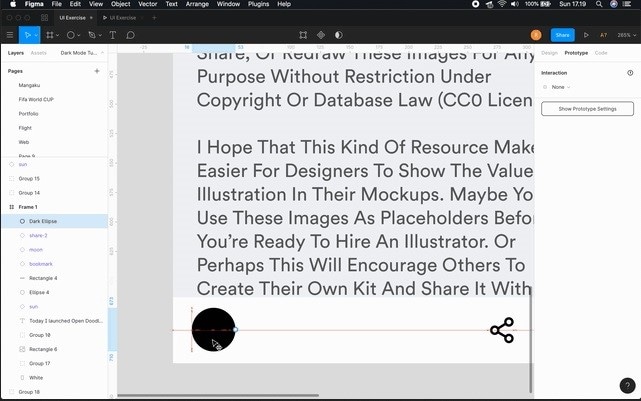Open the Object menu
Screen dimensions: 641x401
(121, 4)
